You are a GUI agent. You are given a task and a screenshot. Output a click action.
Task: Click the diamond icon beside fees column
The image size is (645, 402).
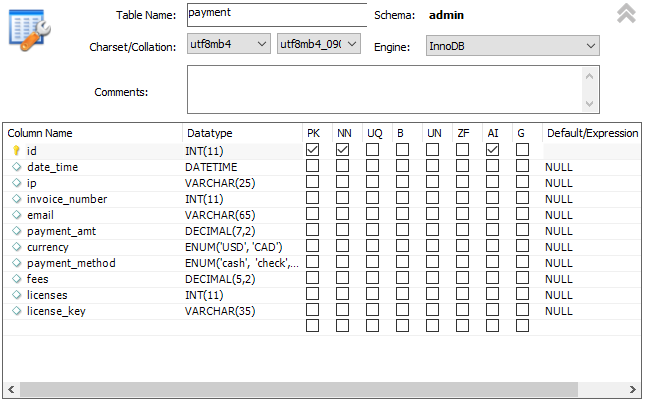click(16, 279)
